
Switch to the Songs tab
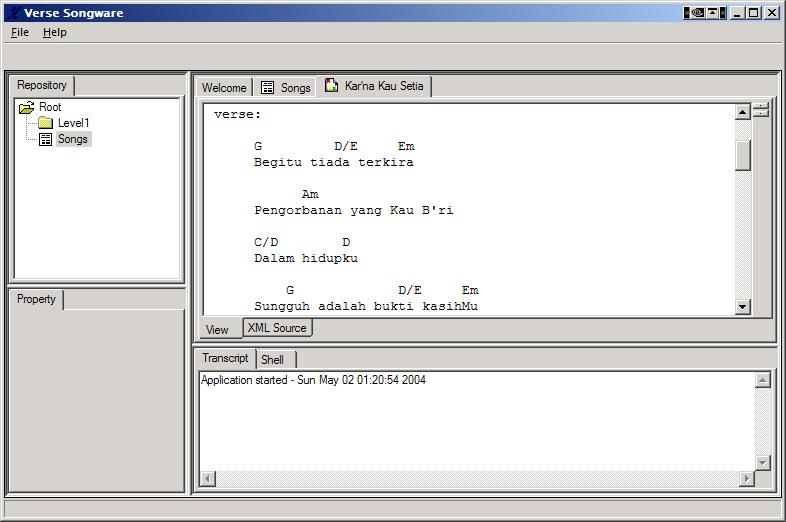pyautogui.click(x=286, y=88)
